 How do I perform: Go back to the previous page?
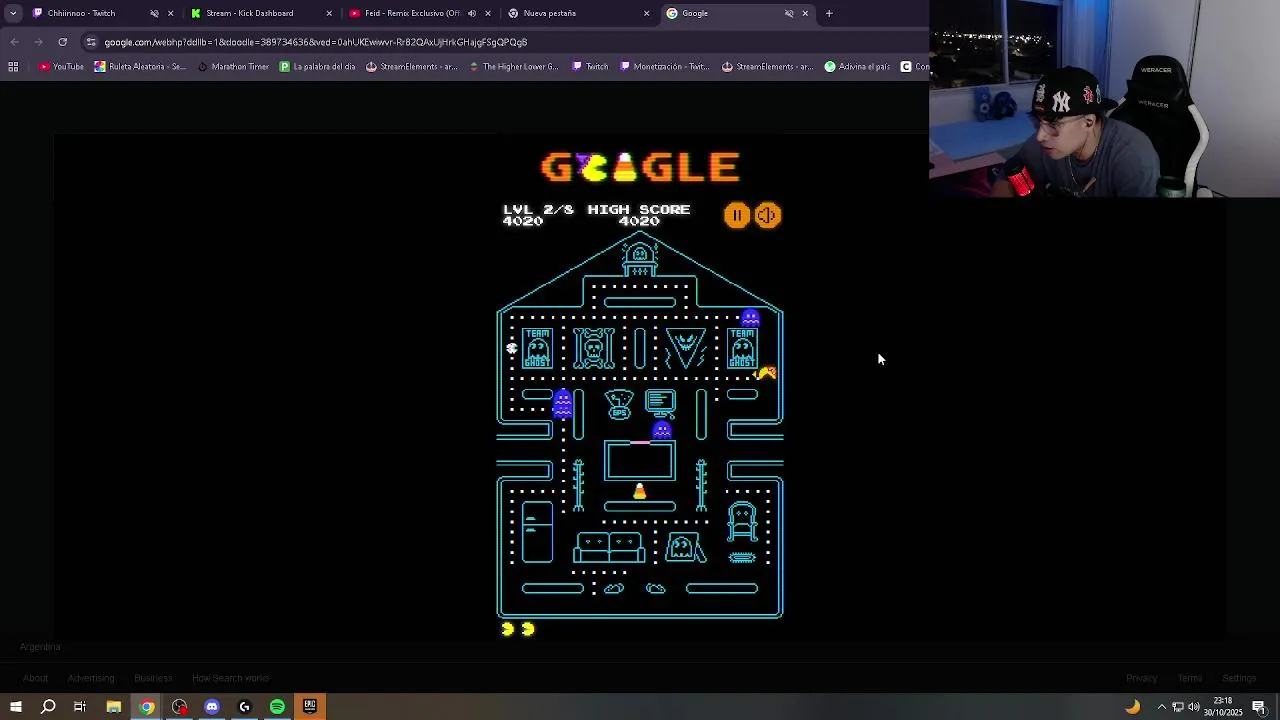coord(14,42)
